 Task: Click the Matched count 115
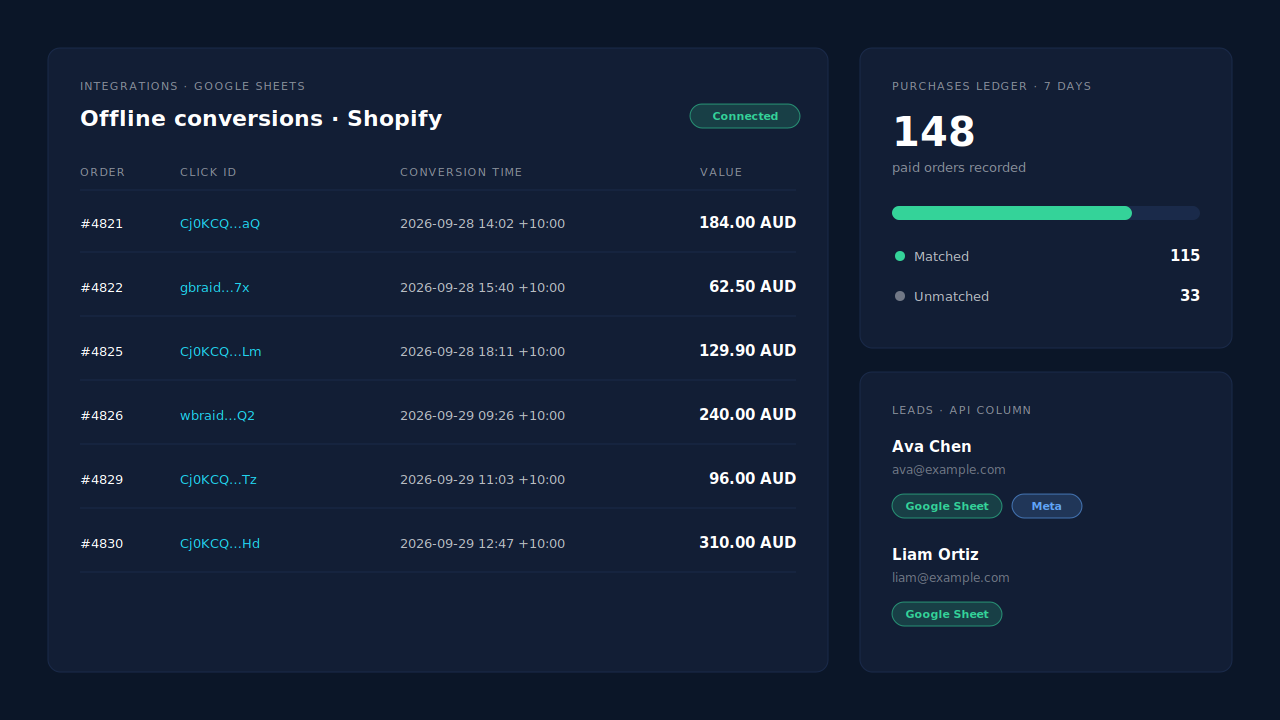tap(1185, 256)
